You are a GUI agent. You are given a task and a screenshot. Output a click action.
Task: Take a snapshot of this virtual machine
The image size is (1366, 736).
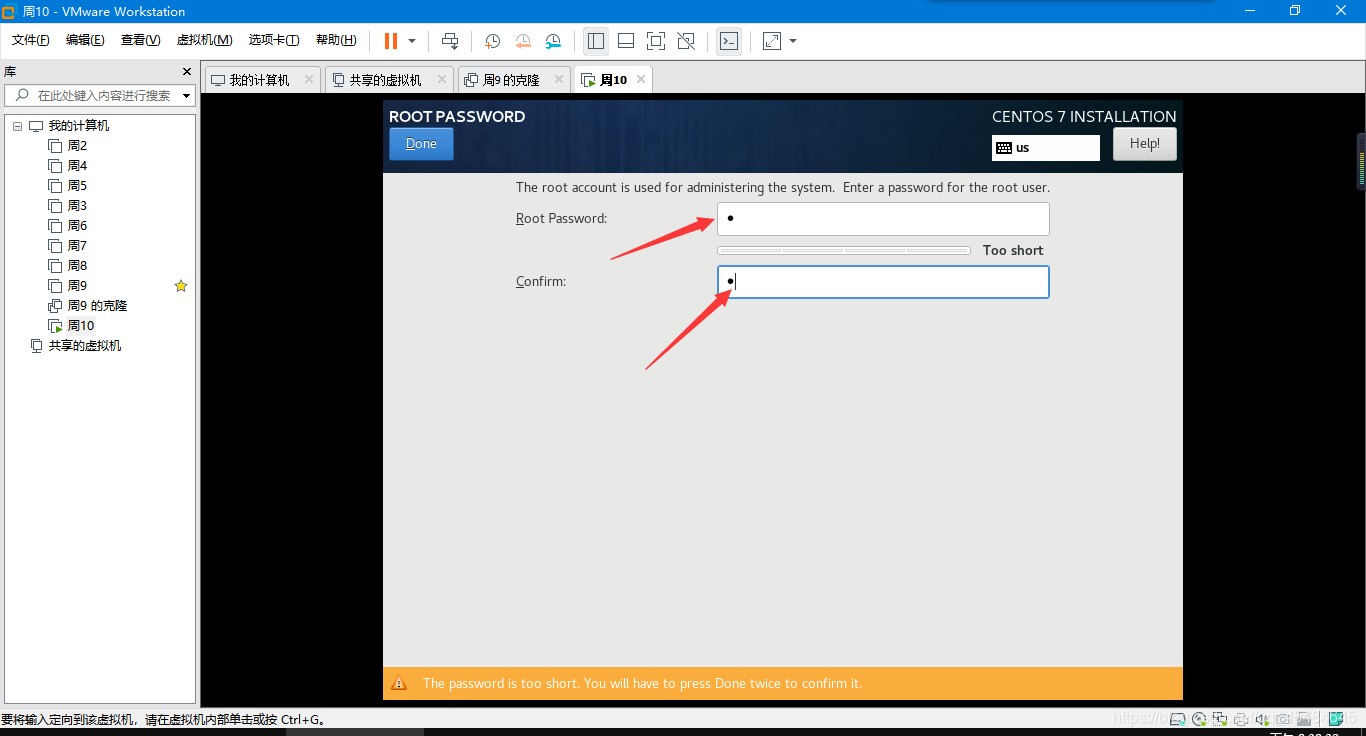click(x=493, y=41)
